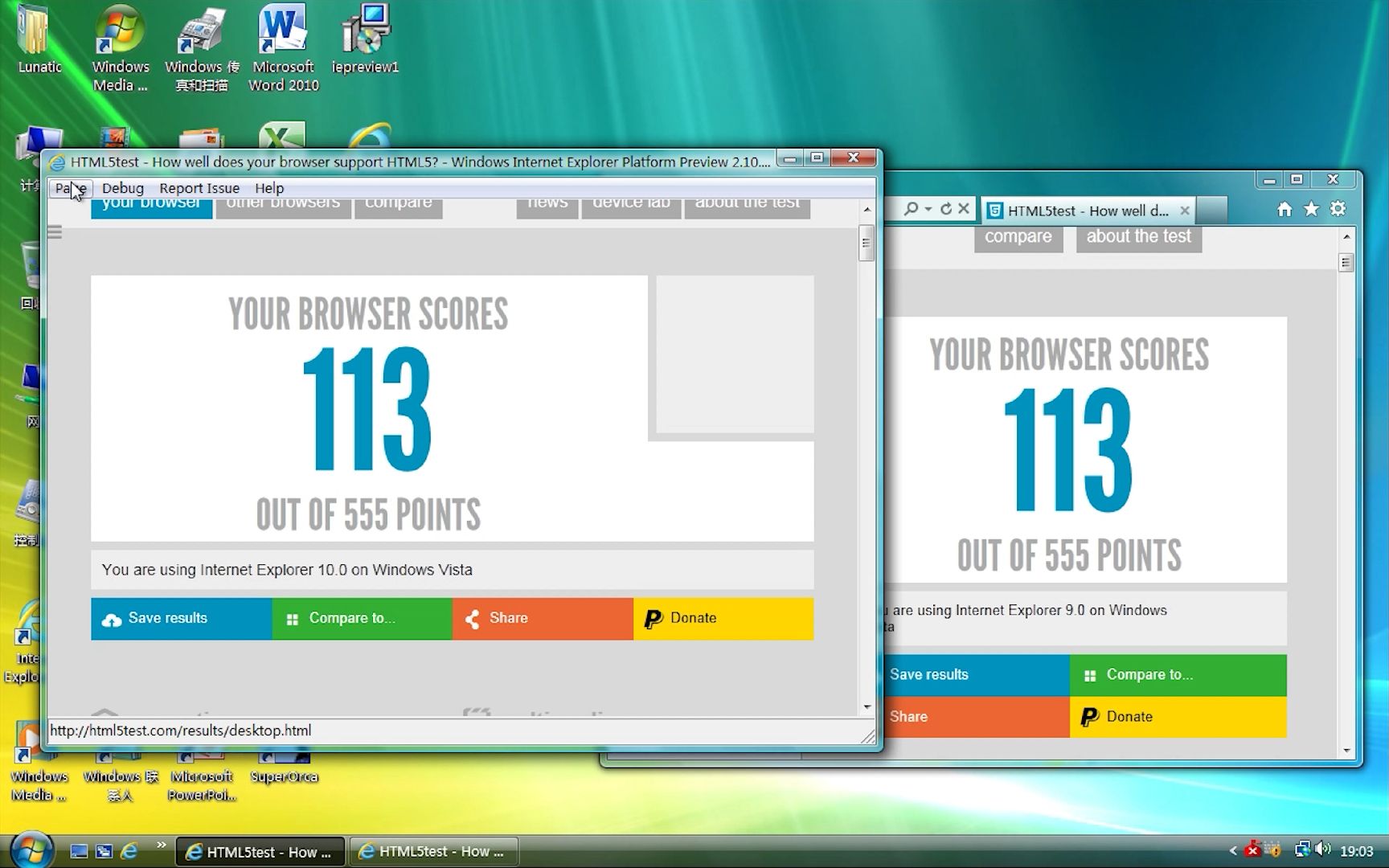The width and height of the screenshot is (1389, 868).
Task: Open a new tab in IE9 window
Action: tap(1212, 211)
